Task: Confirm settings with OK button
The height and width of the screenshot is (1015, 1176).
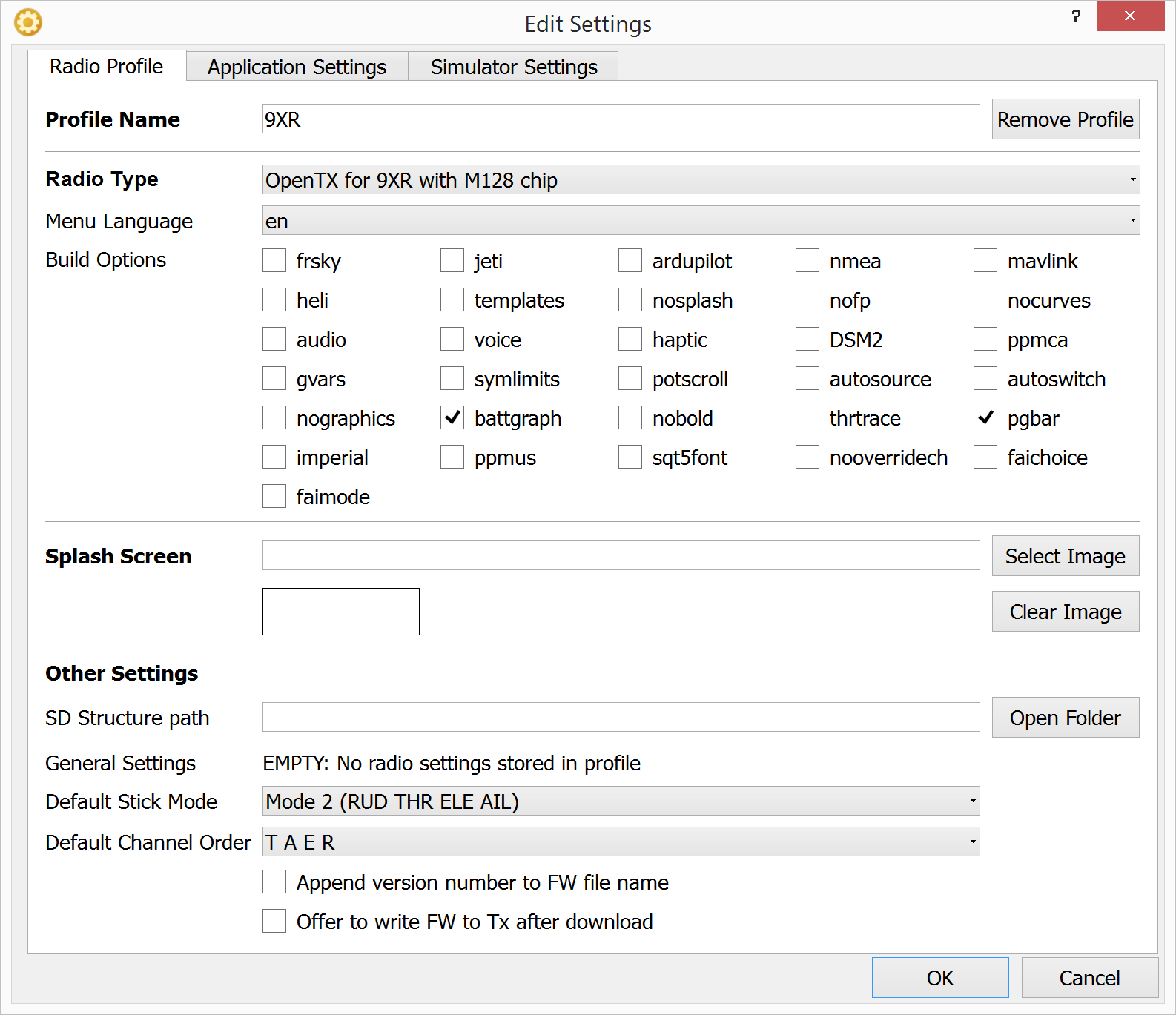Action: tap(940, 977)
